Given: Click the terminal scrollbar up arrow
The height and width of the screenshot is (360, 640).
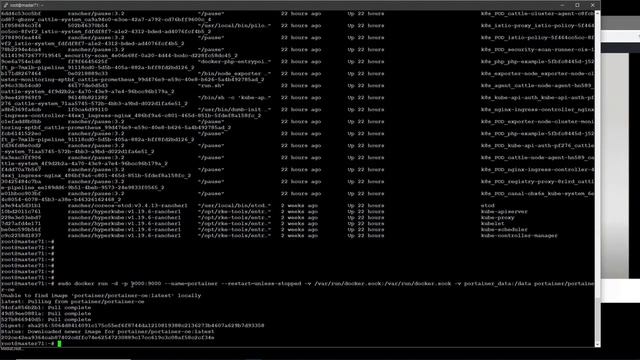Looking at the screenshot, I should click(598, 13).
